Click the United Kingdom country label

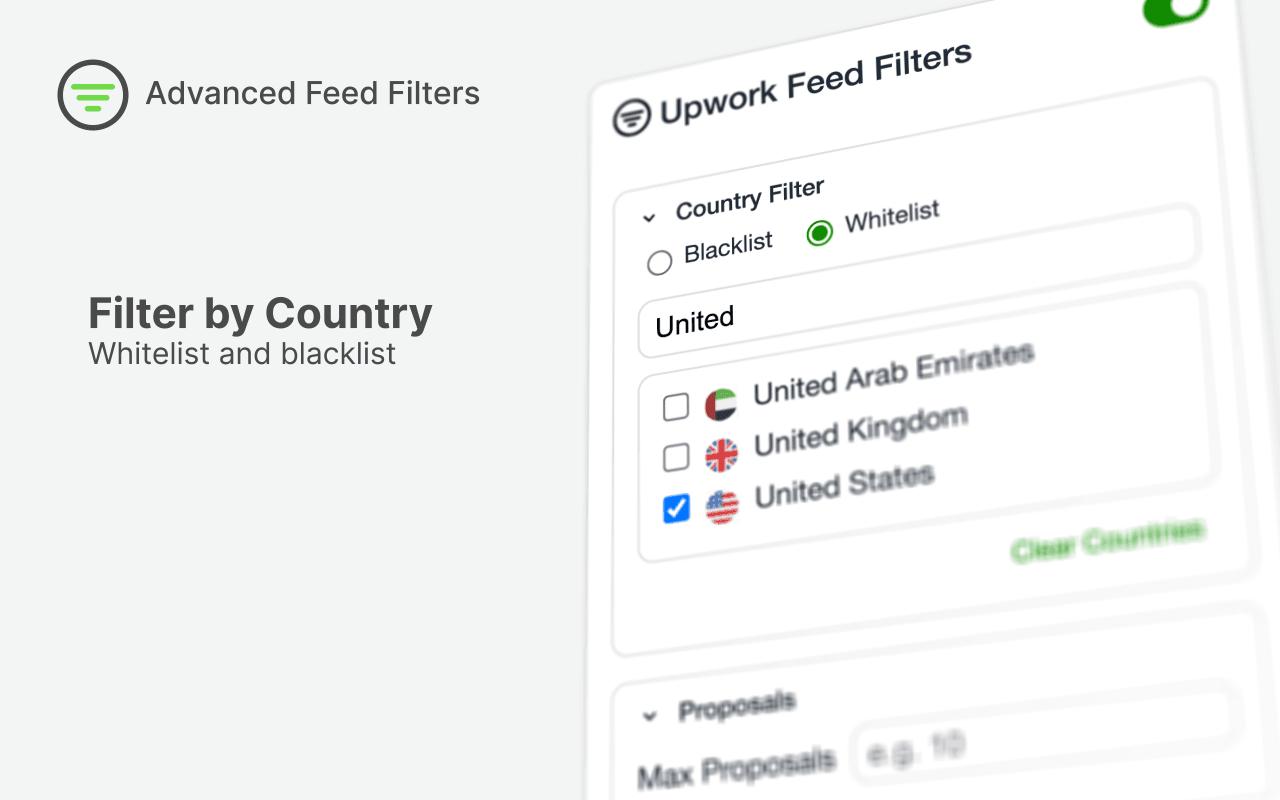point(860,431)
